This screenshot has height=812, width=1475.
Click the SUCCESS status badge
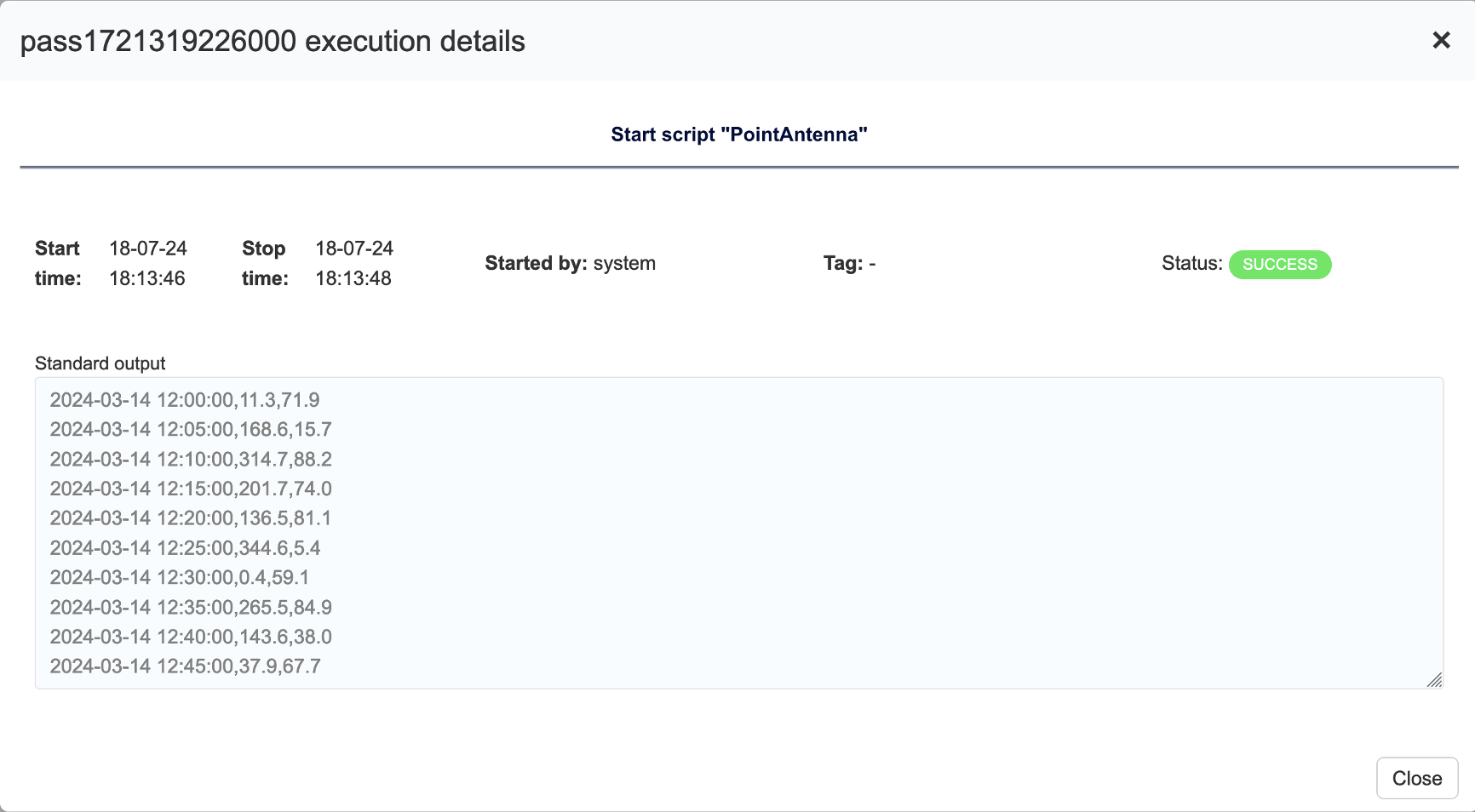[x=1280, y=264]
